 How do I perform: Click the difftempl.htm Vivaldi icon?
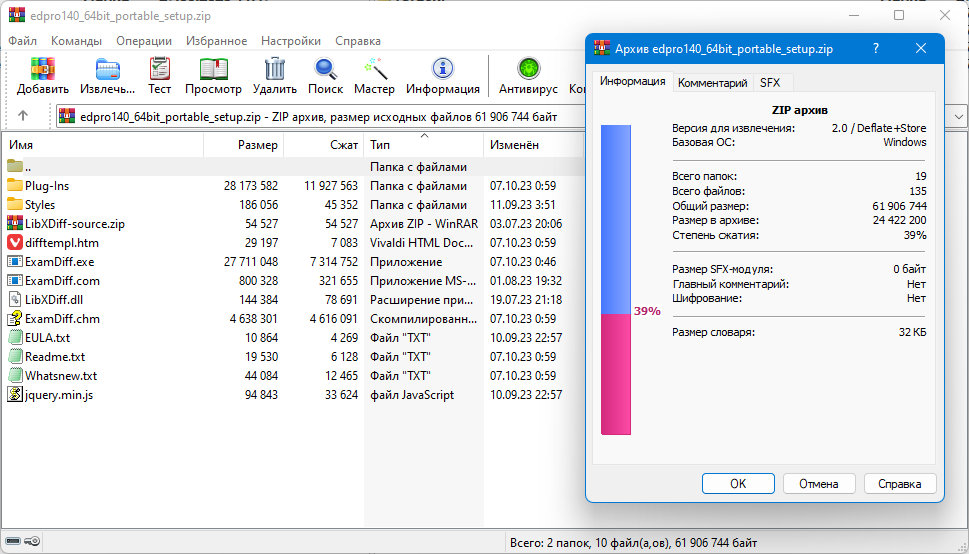(x=15, y=242)
